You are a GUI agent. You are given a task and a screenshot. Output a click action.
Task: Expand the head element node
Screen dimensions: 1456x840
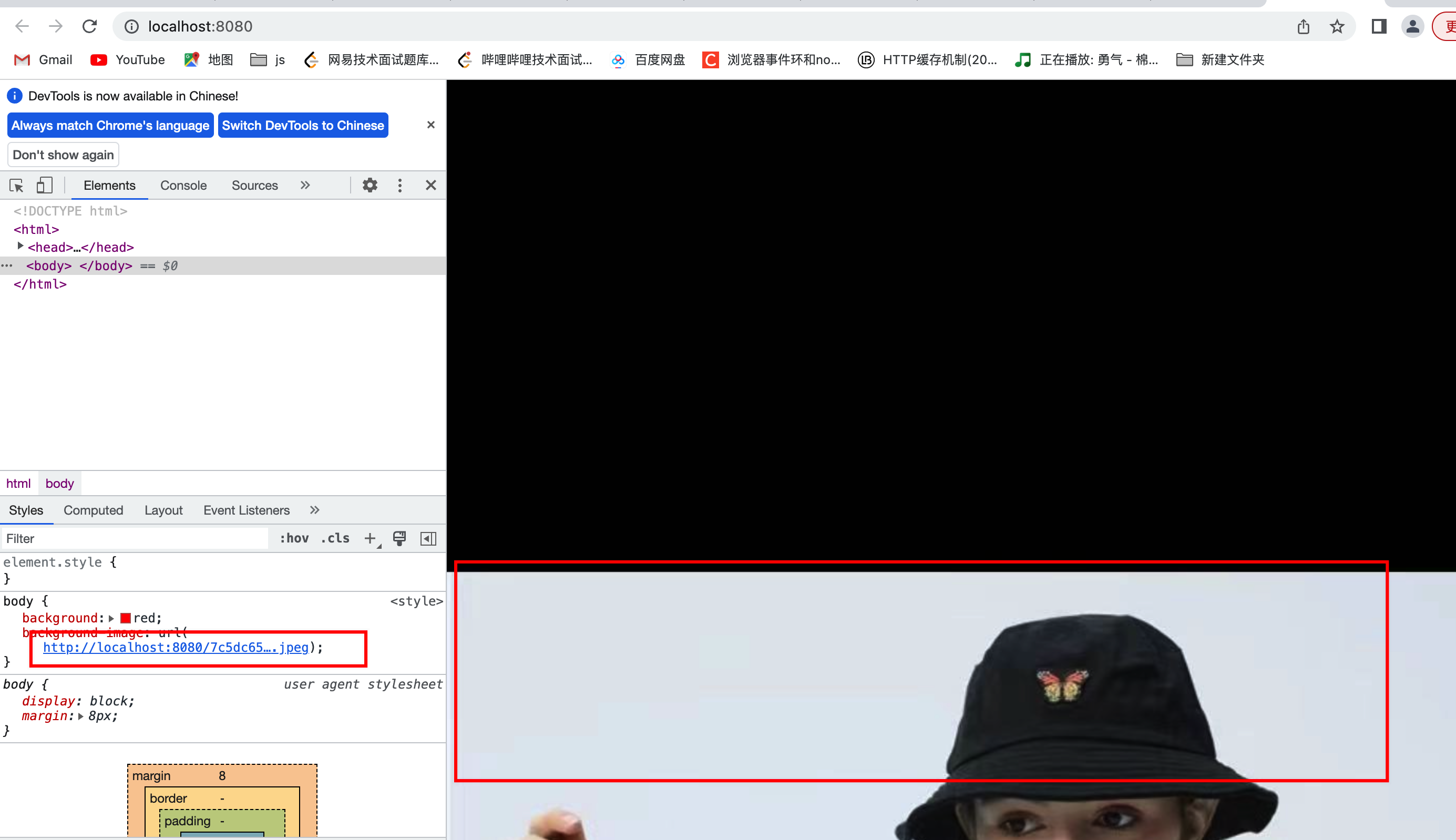20,247
